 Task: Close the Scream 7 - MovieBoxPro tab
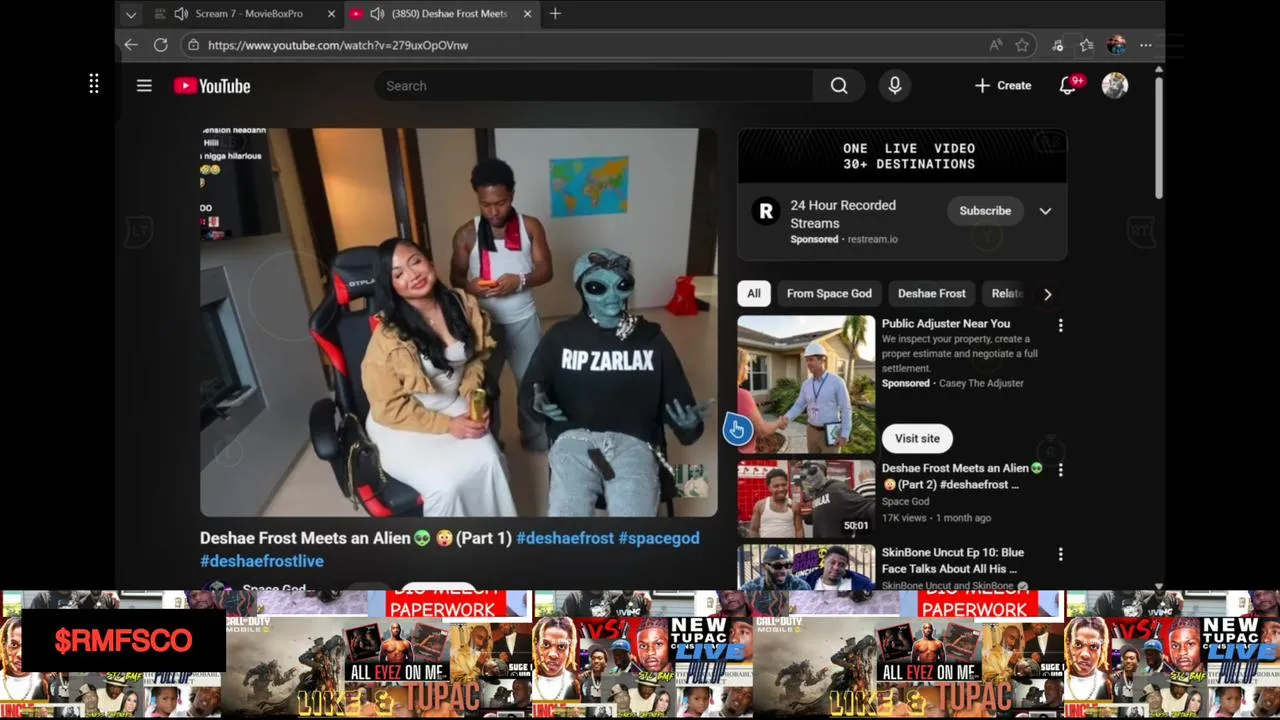[x=331, y=14]
